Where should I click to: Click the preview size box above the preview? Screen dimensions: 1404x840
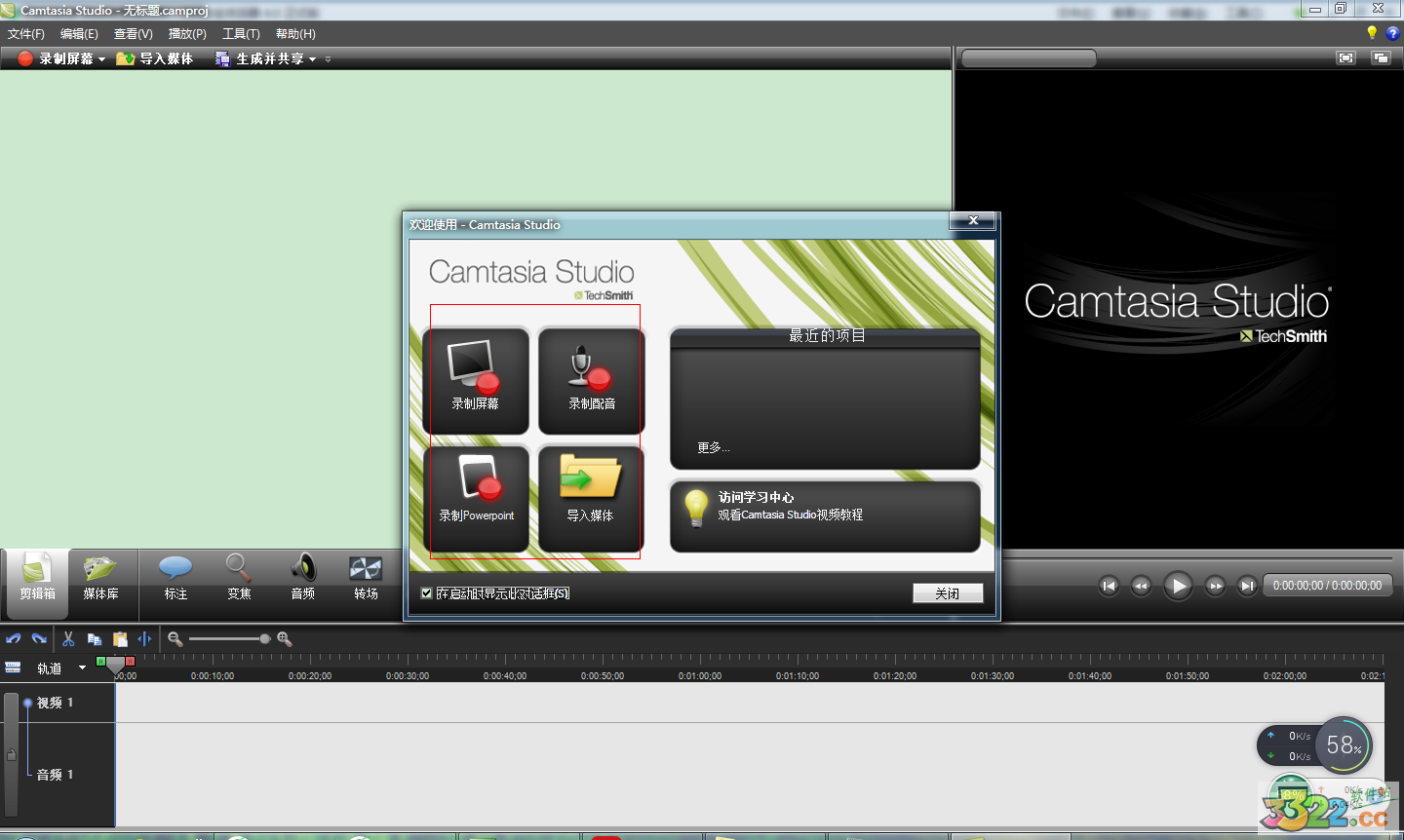tap(1029, 58)
